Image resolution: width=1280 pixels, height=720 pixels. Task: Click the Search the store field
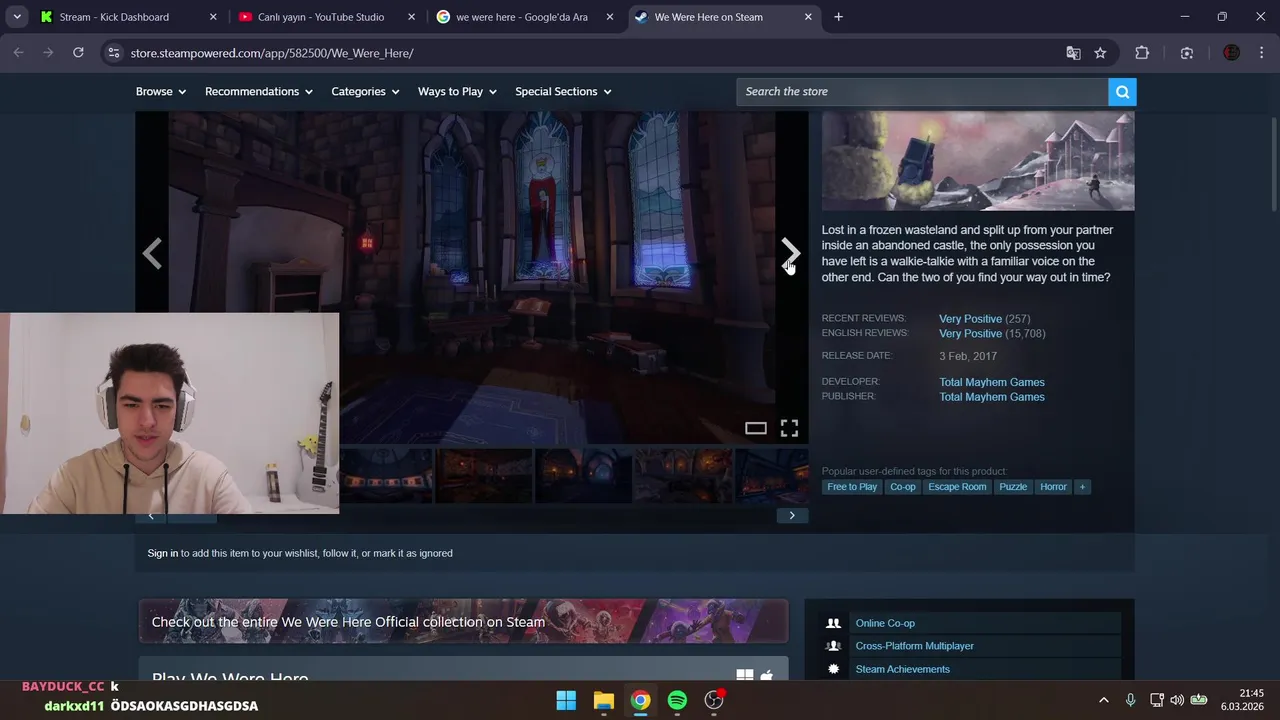click(x=922, y=92)
